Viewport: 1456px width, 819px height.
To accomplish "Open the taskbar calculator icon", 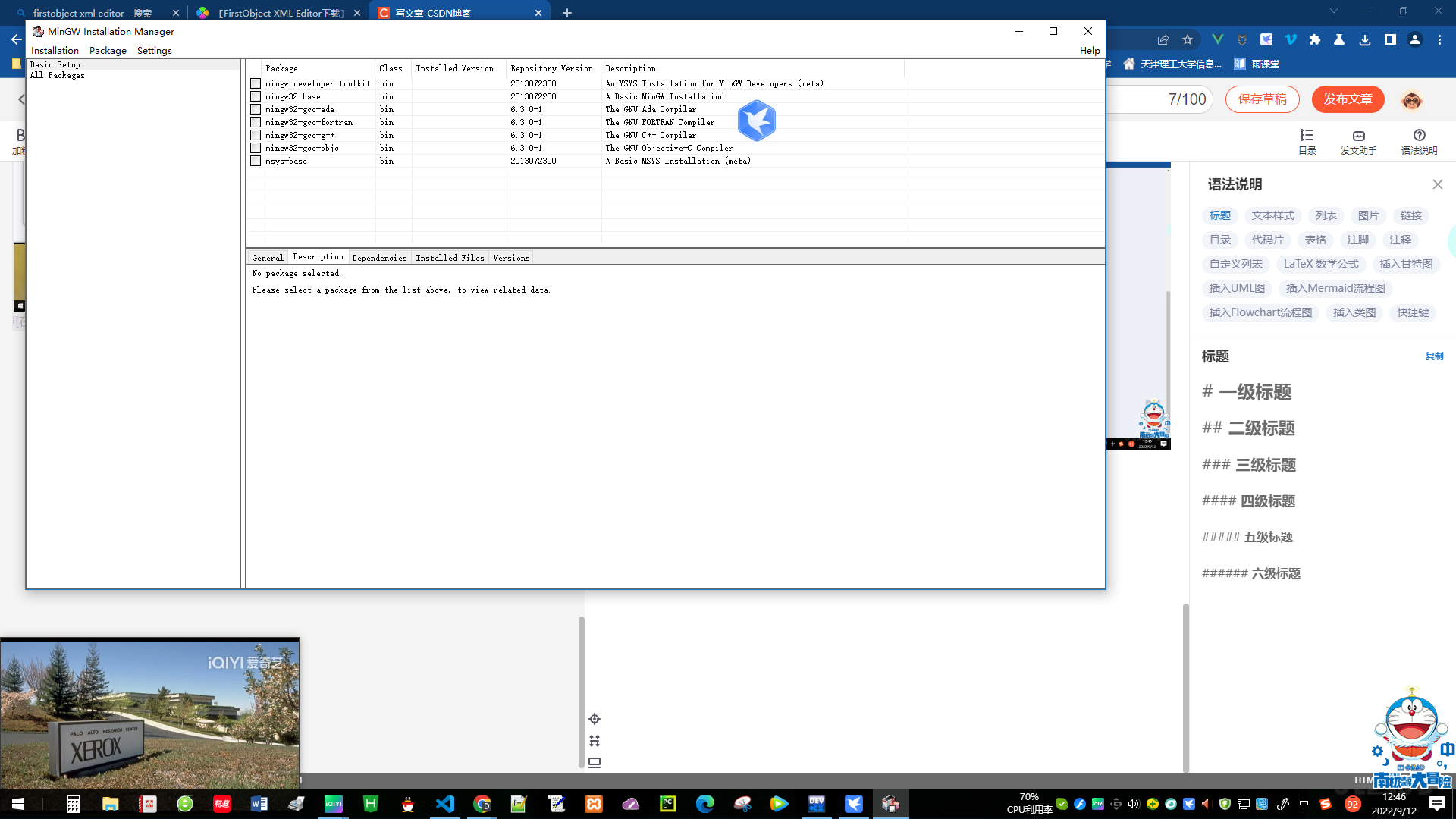I will [74, 804].
